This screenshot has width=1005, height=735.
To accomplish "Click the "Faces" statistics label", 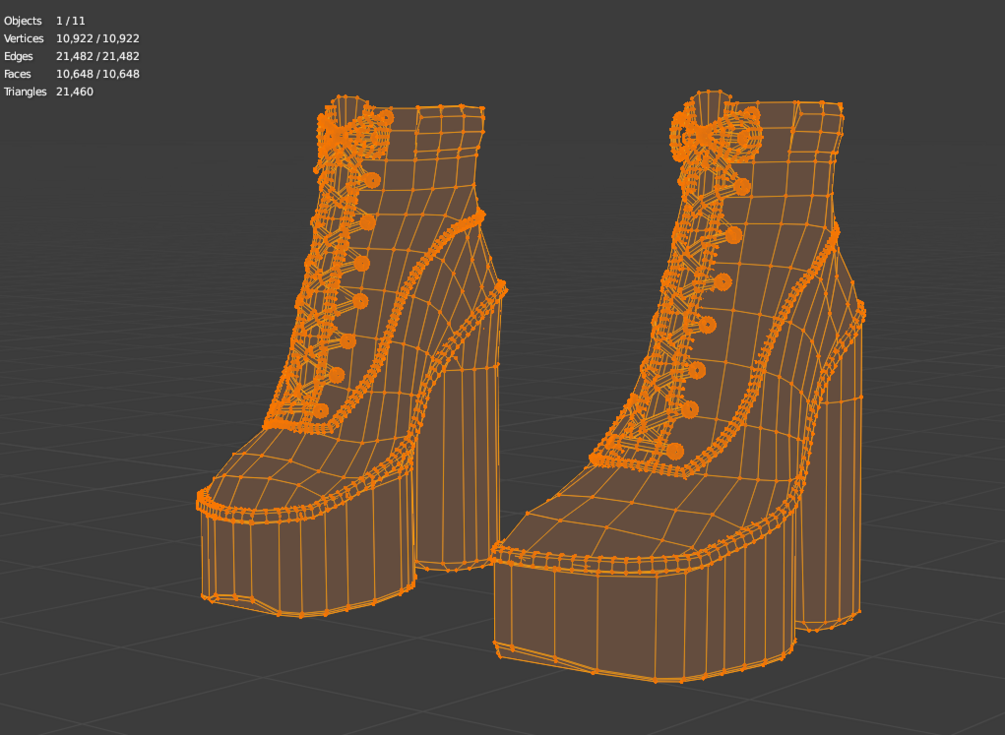I will [x=17, y=74].
